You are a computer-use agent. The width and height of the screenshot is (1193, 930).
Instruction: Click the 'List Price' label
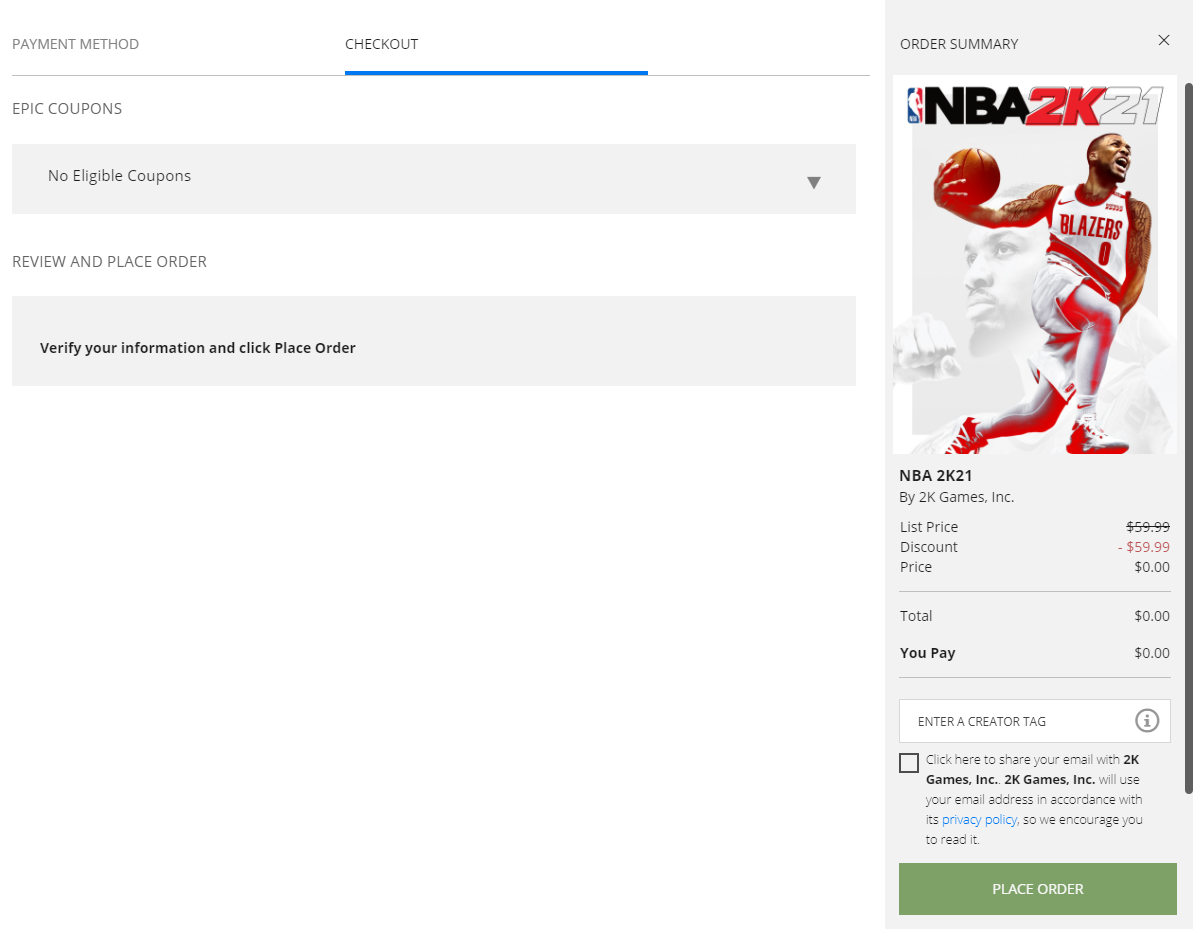928,527
